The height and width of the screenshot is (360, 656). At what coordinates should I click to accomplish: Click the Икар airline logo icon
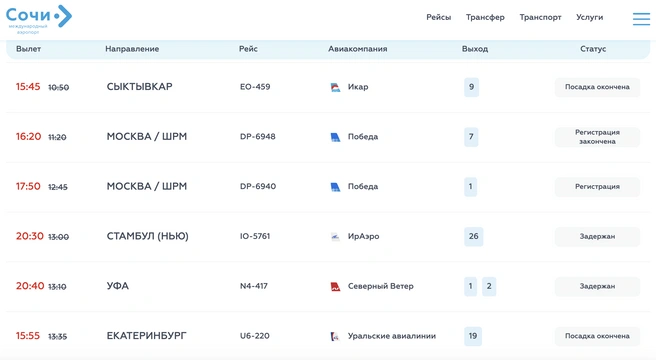335,87
